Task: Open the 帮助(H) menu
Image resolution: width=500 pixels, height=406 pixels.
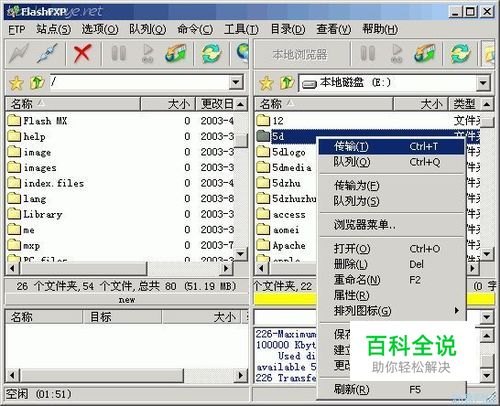Action: coord(380,29)
